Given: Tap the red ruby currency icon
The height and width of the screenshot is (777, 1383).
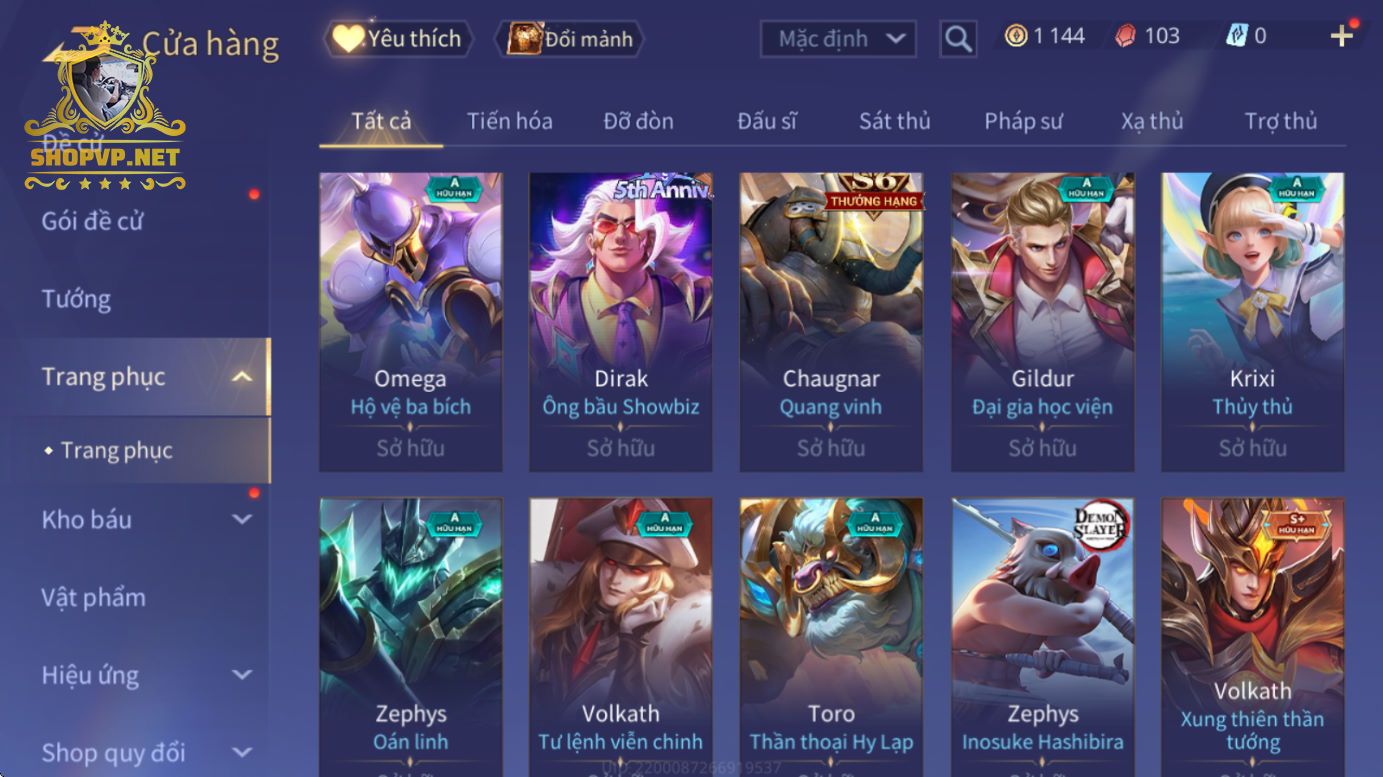Looking at the screenshot, I should coord(1125,36).
